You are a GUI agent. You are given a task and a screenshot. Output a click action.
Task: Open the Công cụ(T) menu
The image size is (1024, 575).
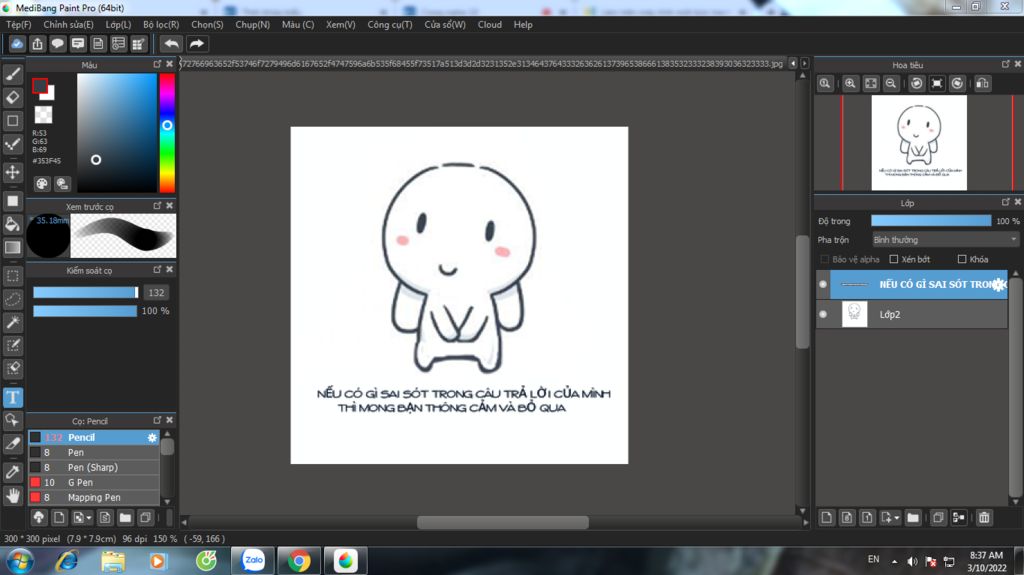[x=390, y=24]
